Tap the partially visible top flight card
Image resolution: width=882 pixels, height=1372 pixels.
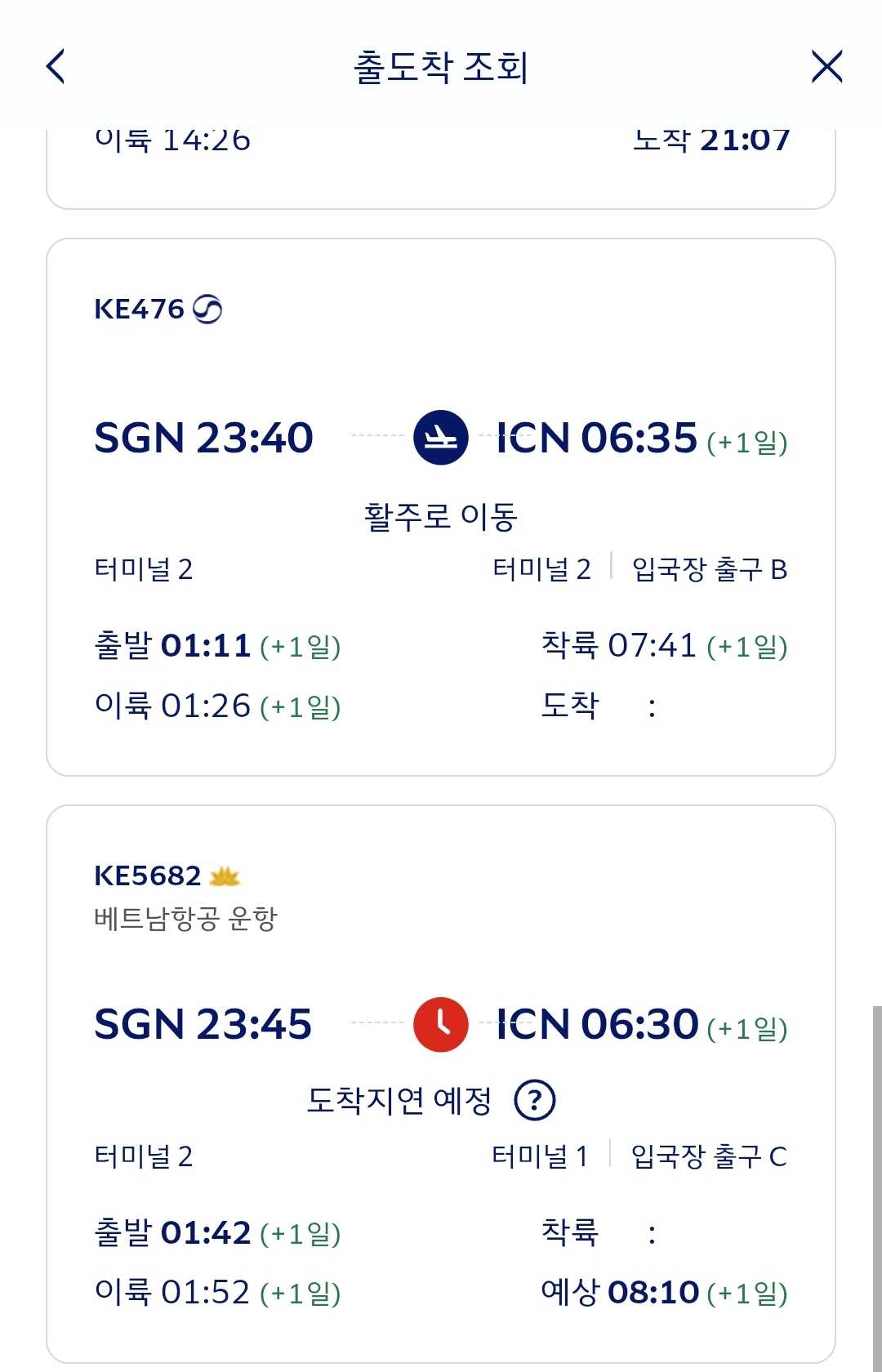441,167
